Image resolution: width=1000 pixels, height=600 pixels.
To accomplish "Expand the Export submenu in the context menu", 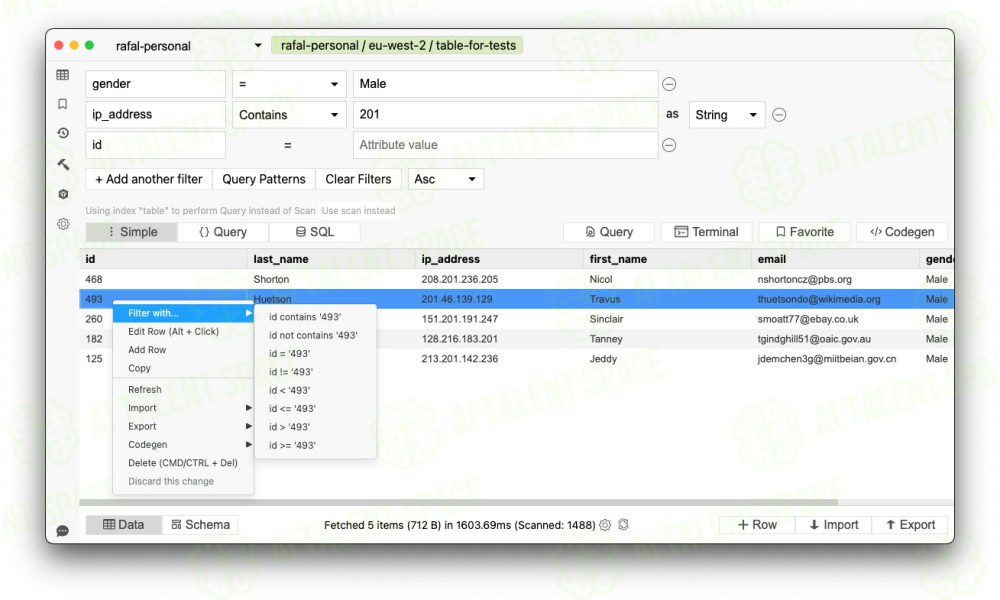I will (x=182, y=427).
